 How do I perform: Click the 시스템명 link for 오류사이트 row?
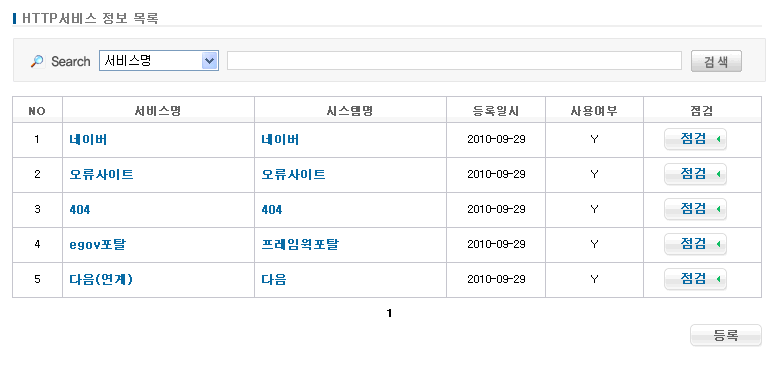(x=294, y=174)
